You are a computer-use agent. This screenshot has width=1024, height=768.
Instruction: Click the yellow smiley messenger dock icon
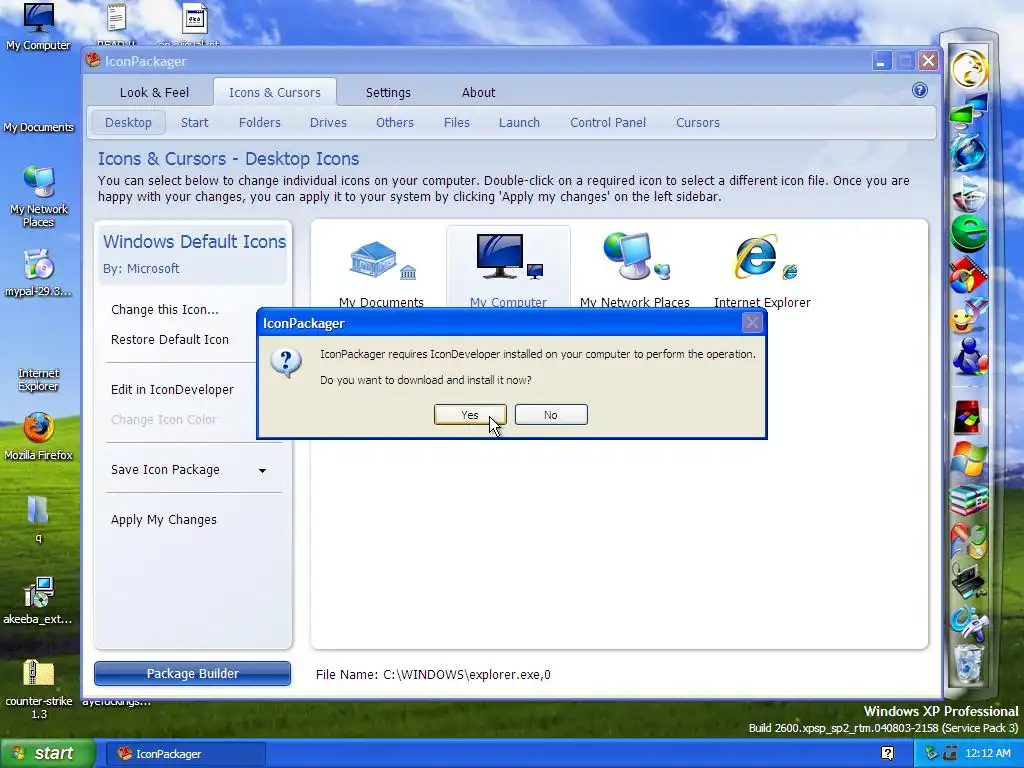tap(968, 317)
